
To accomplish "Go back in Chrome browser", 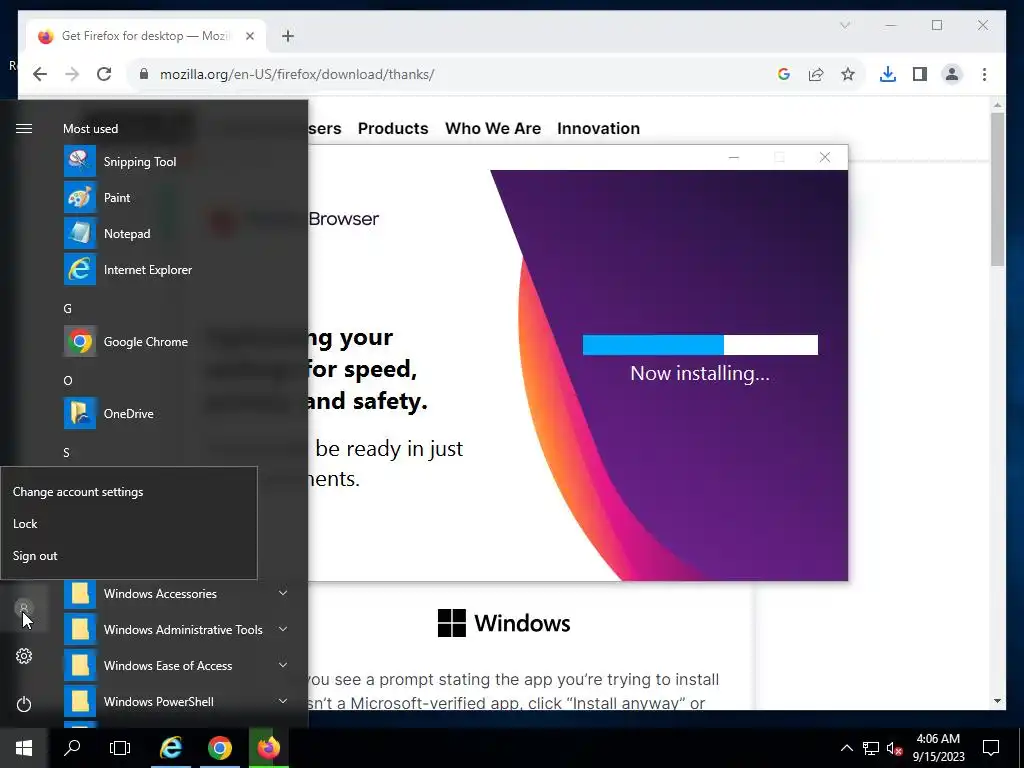I will point(40,74).
